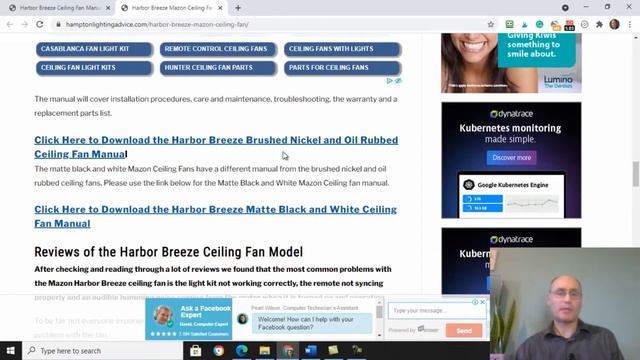This screenshot has width=640, height=360.
Task: Bookmark this page with the star icon
Action: coord(491,24)
